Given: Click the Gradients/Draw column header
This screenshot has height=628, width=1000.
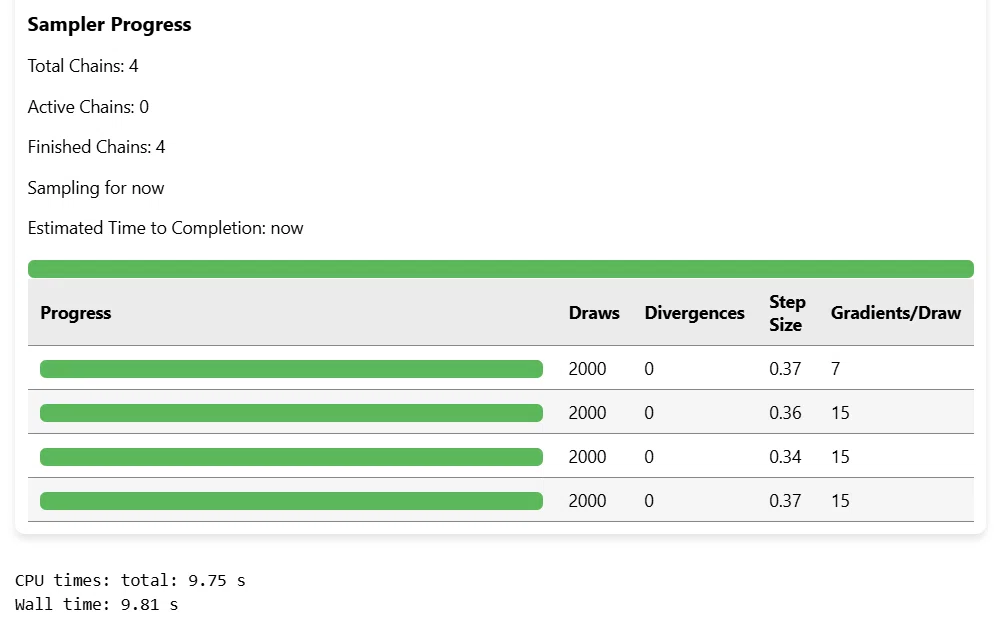Looking at the screenshot, I should [895, 313].
